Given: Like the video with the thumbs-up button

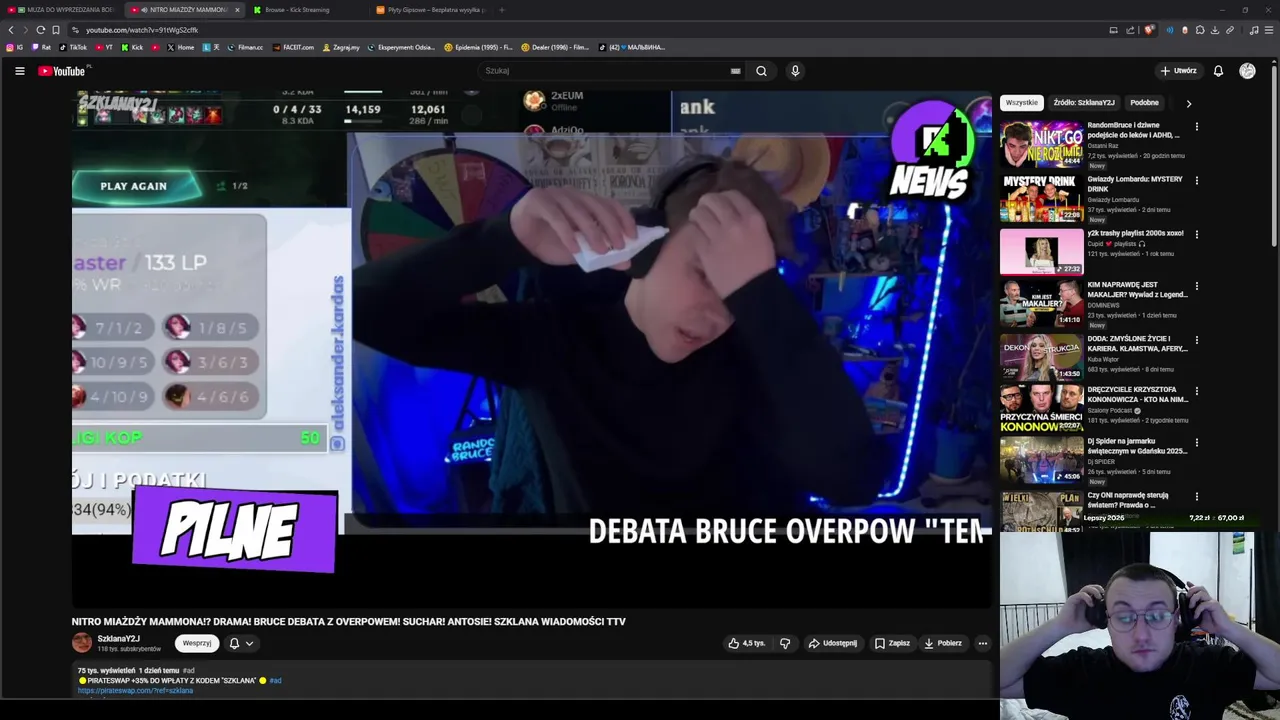Looking at the screenshot, I should coord(746,643).
